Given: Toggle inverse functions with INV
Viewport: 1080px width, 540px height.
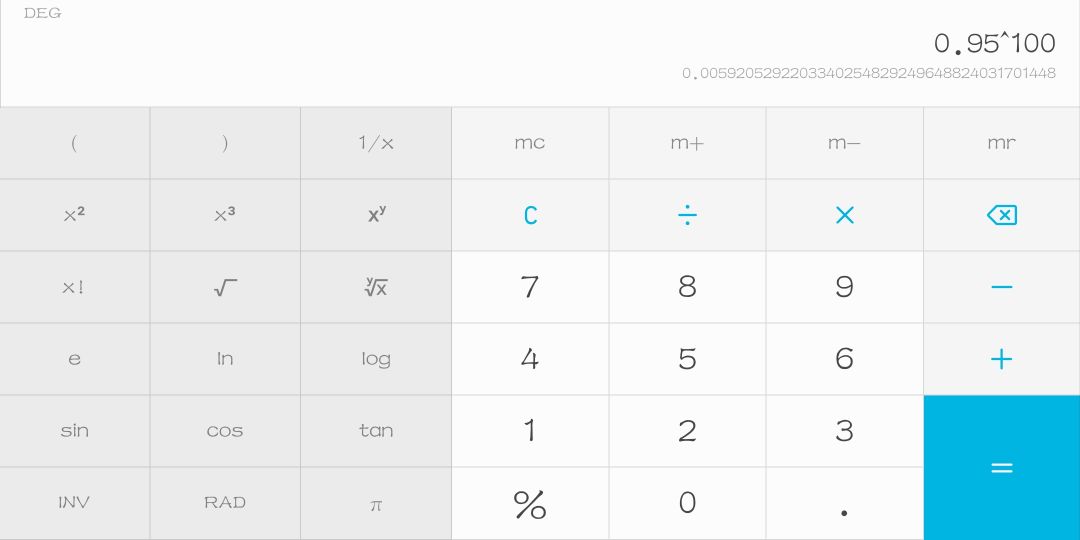Looking at the screenshot, I should (x=75, y=503).
